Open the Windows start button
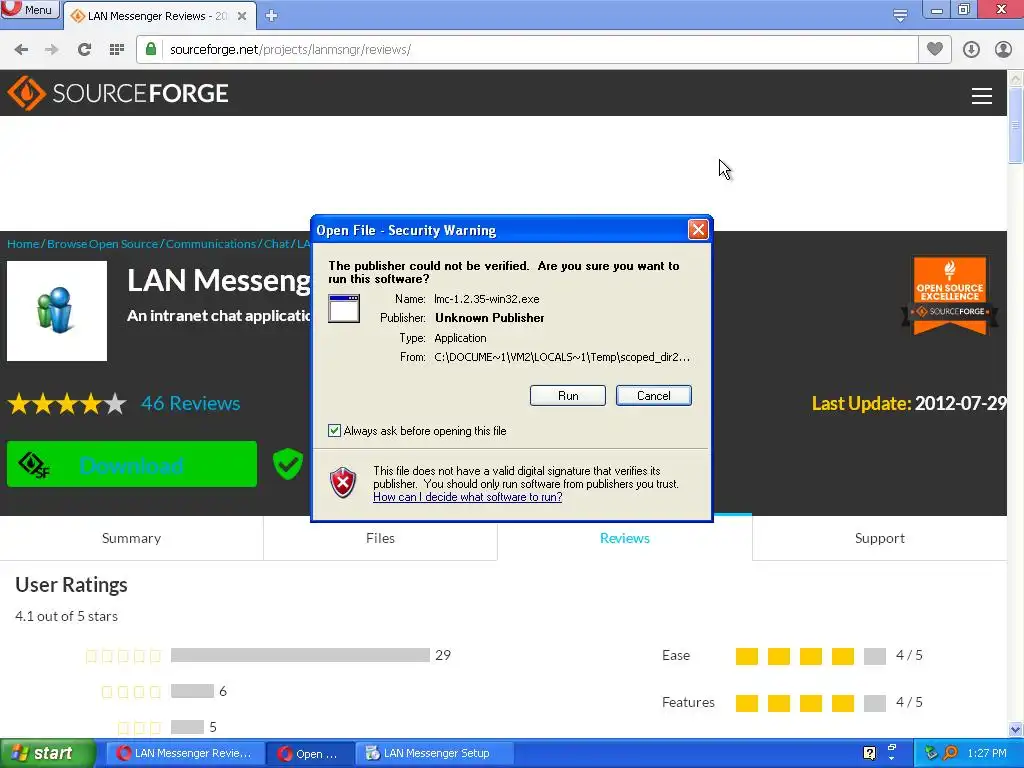This screenshot has height=768, width=1024. click(47, 754)
